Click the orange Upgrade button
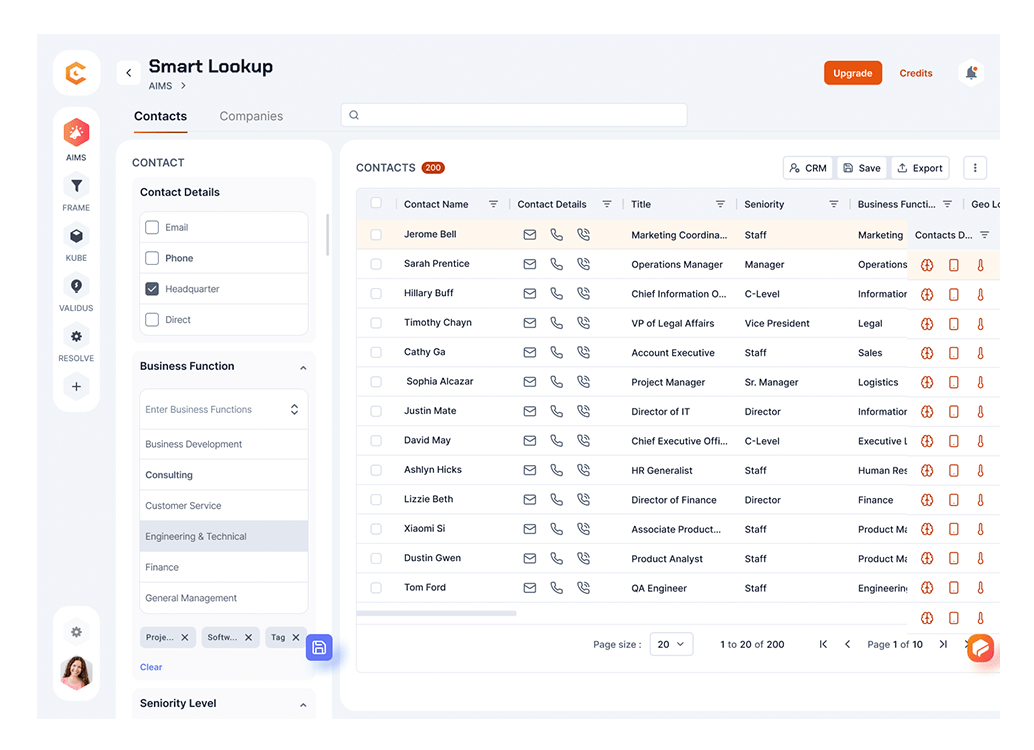The height and width of the screenshot is (750, 1034). coord(852,73)
